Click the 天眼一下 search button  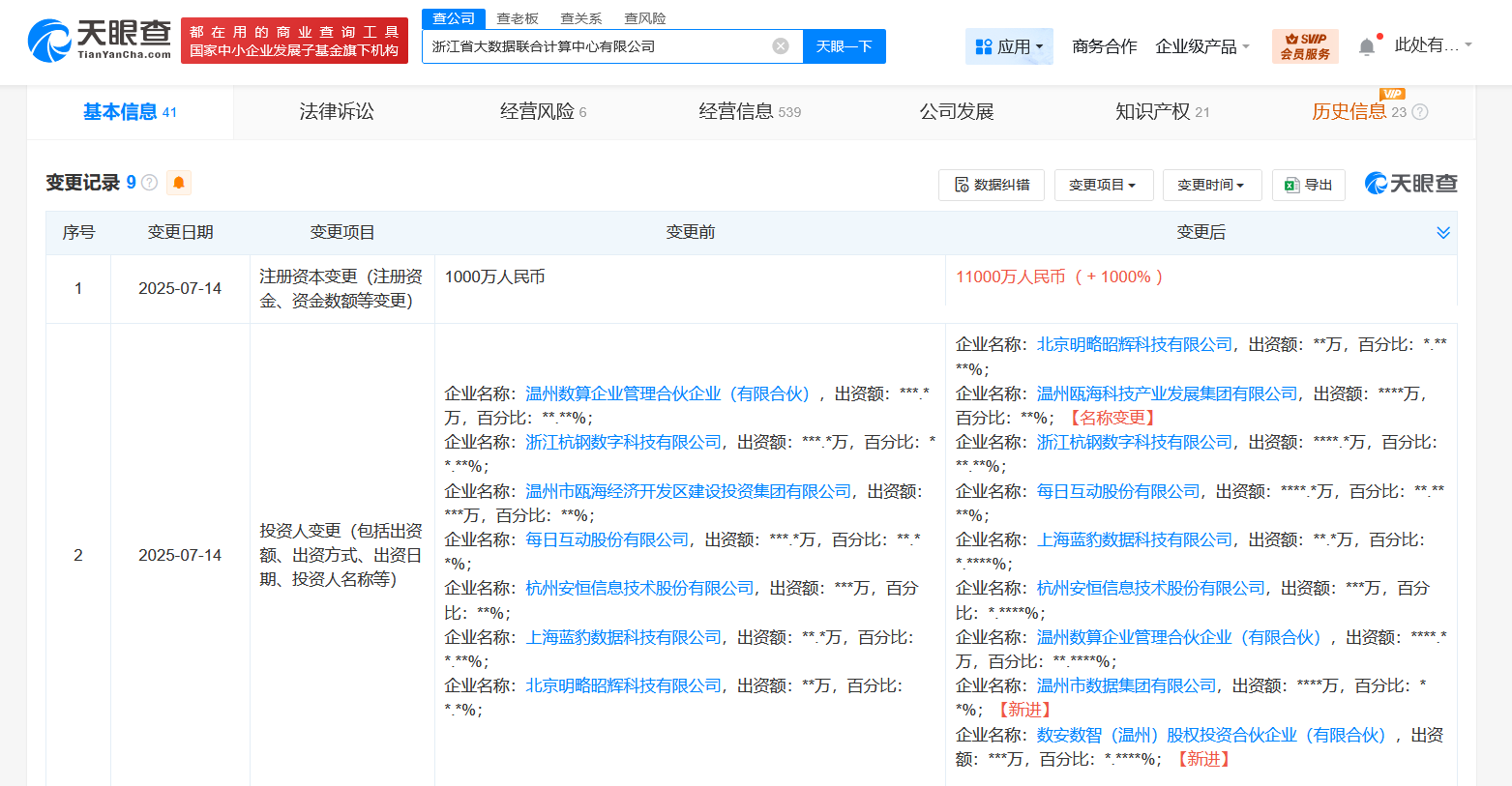pyautogui.click(x=844, y=46)
